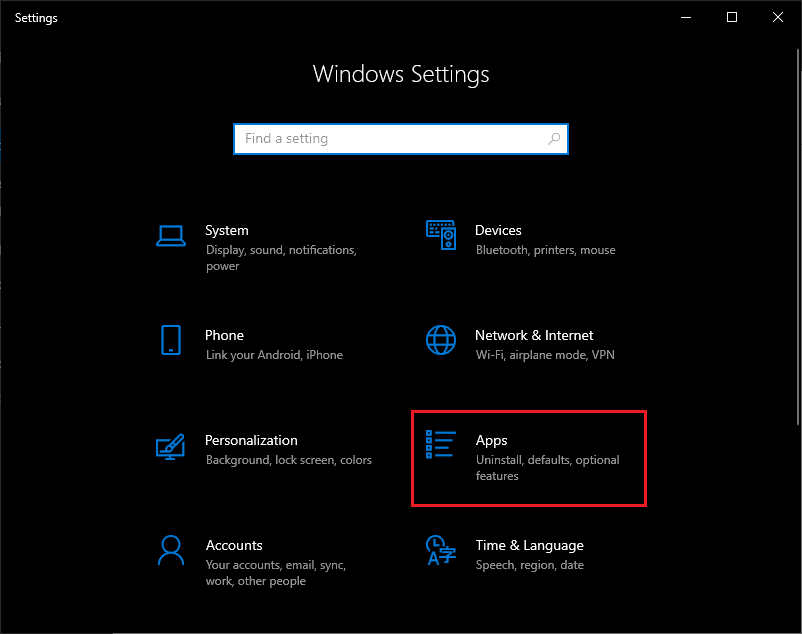Image resolution: width=802 pixels, height=634 pixels.
Task: Click the vertical scrollbar on the right
Action: coord(798,237)
